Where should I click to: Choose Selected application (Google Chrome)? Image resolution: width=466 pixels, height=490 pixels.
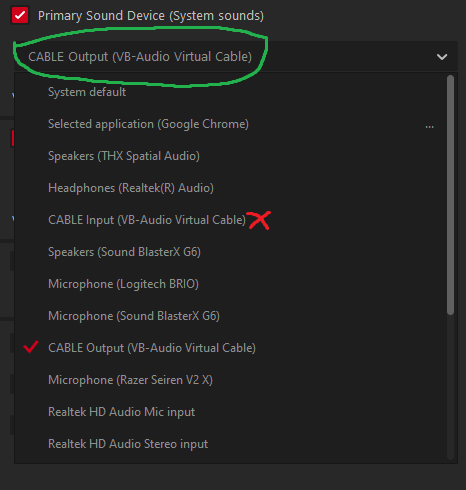tap(230, 124)
